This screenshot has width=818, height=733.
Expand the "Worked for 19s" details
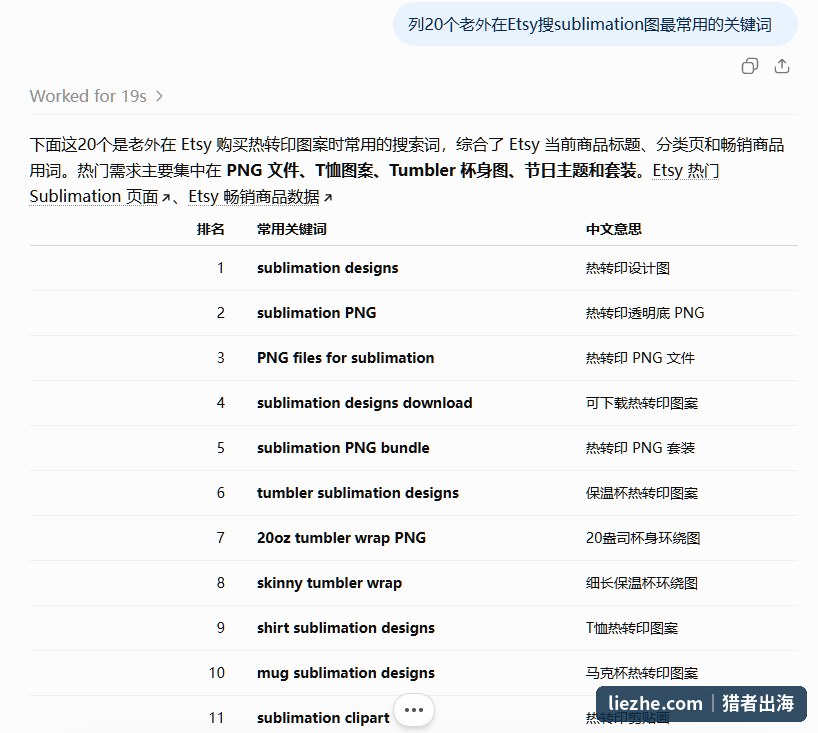[x=96, y=96]
